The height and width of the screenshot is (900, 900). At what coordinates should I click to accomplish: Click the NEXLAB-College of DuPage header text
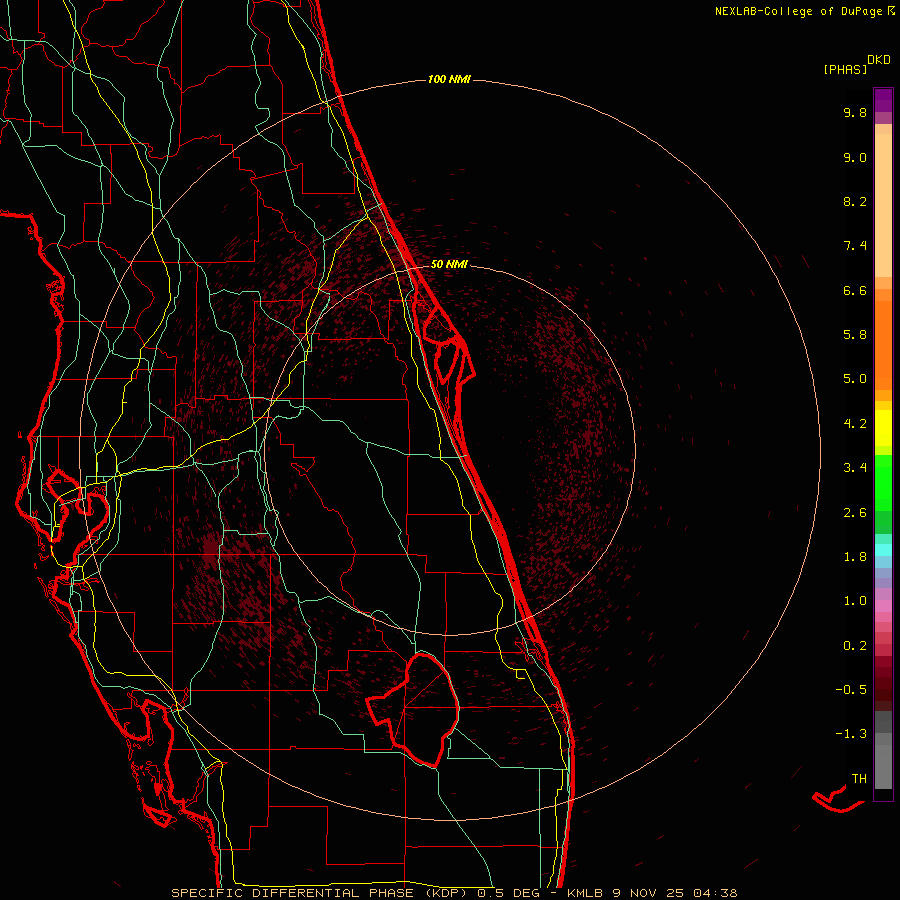[x=798, y=11]
